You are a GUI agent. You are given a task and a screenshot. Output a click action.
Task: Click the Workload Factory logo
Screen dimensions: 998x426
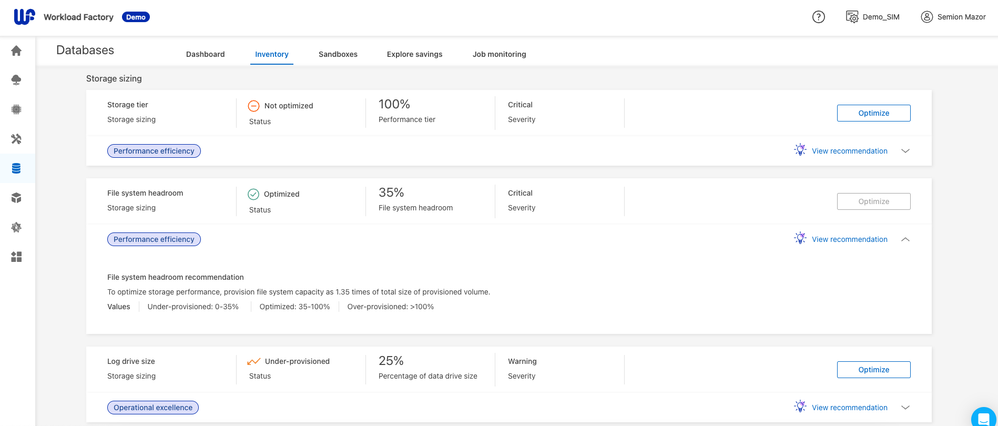[24, 17]
